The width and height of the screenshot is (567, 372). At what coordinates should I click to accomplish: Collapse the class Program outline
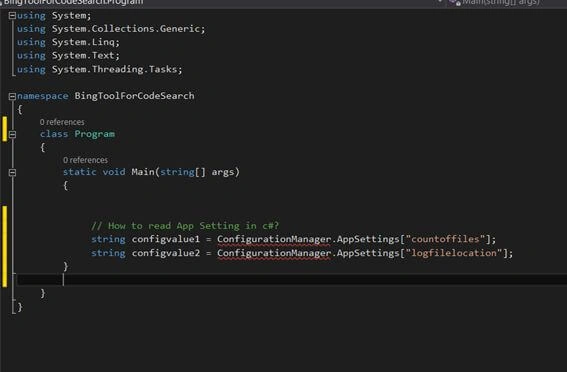point(12,134)
